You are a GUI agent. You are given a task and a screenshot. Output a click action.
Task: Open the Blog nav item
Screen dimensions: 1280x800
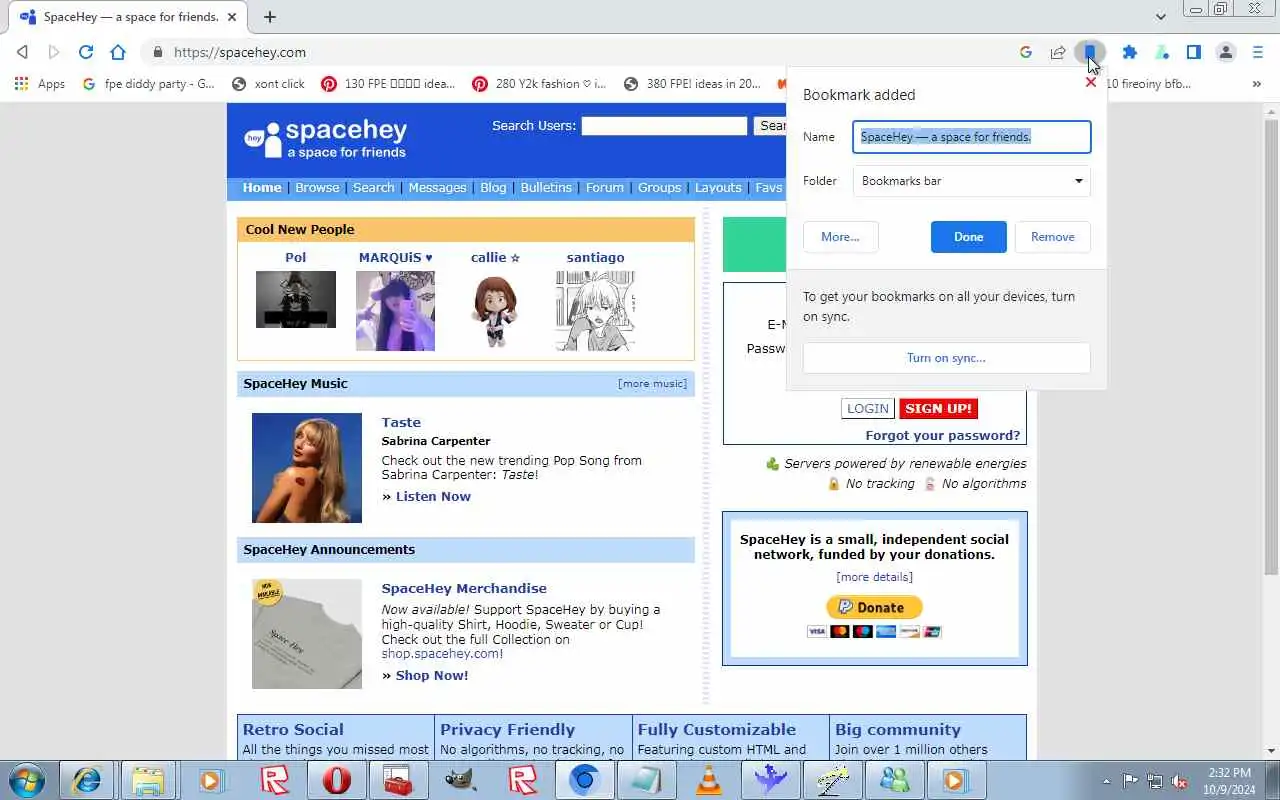[493, 187]
